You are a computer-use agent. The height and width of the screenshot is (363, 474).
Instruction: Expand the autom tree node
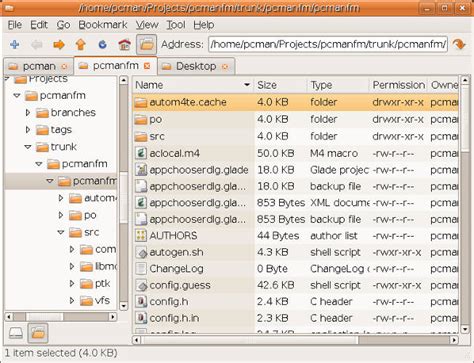61,198
